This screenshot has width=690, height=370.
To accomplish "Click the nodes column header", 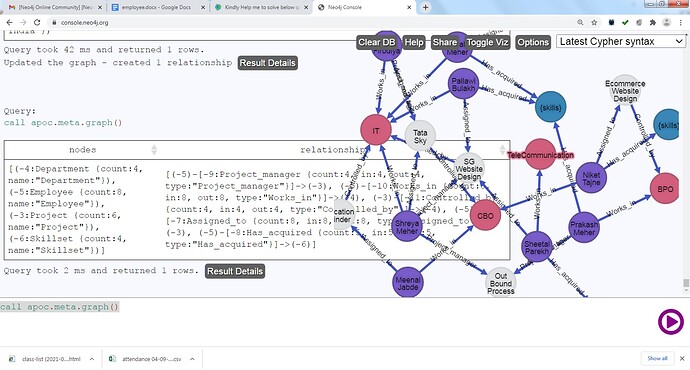I will pos(82,150).
